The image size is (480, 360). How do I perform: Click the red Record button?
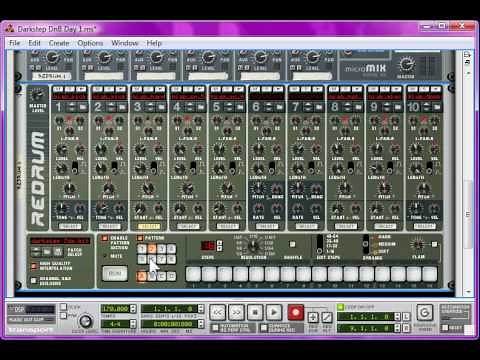pyautogui.click(x=295, y=313)
